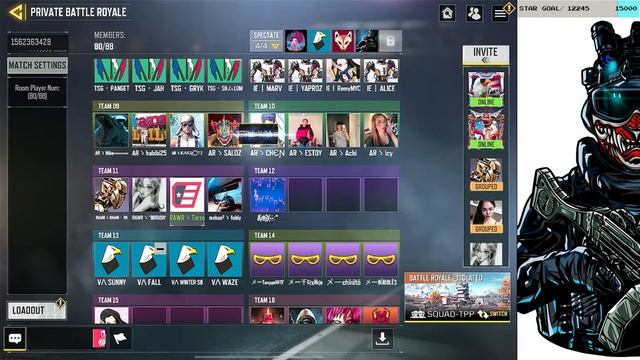Select the room ID 1562363428 field

(x=37, y=42)
